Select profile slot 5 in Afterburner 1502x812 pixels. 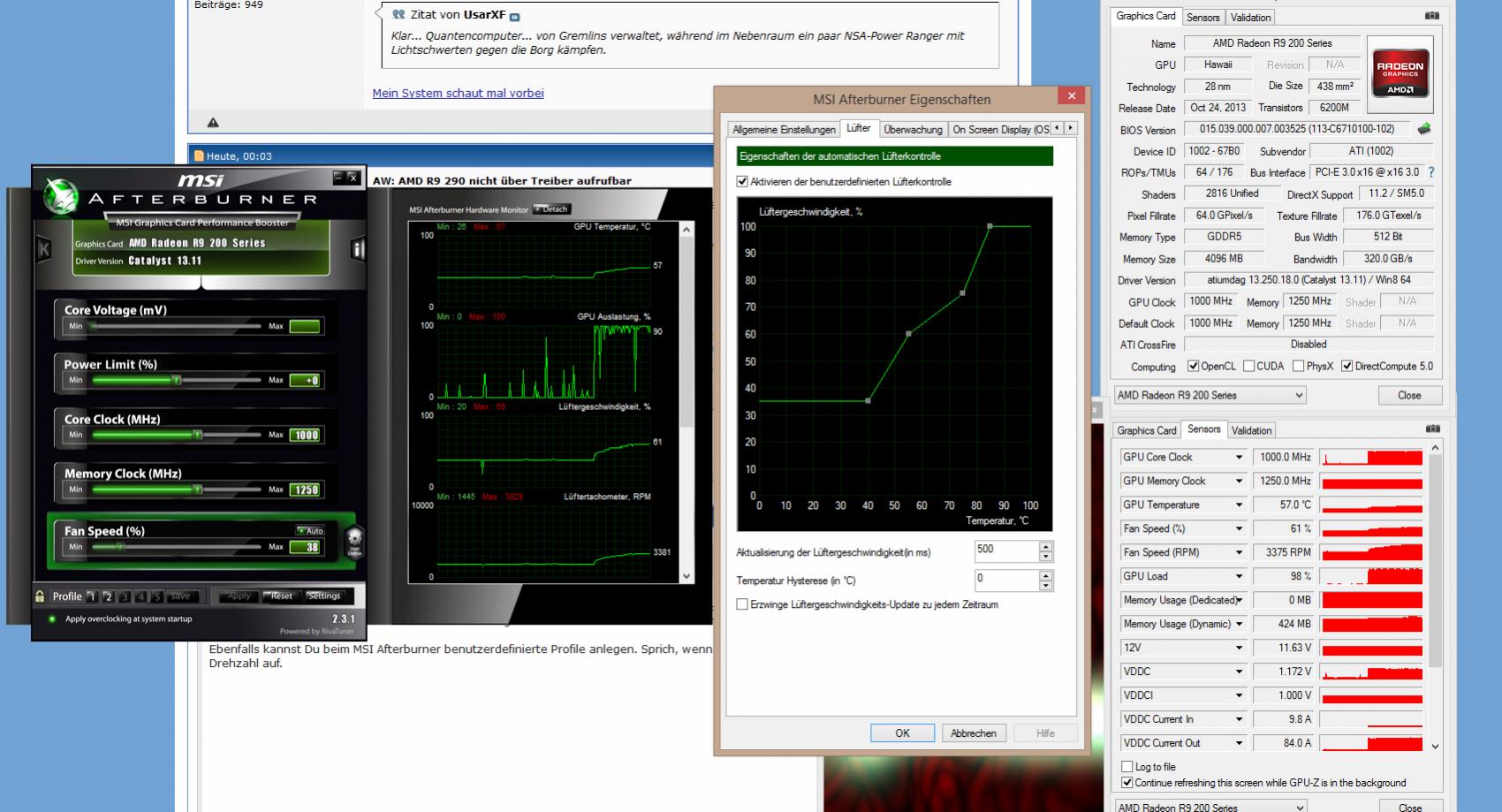[x=156, y=596]
